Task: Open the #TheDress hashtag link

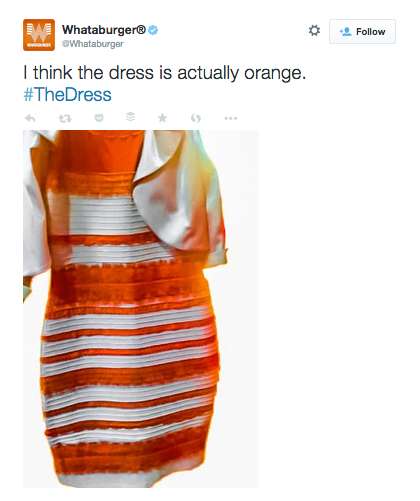Action: point(67,94)
